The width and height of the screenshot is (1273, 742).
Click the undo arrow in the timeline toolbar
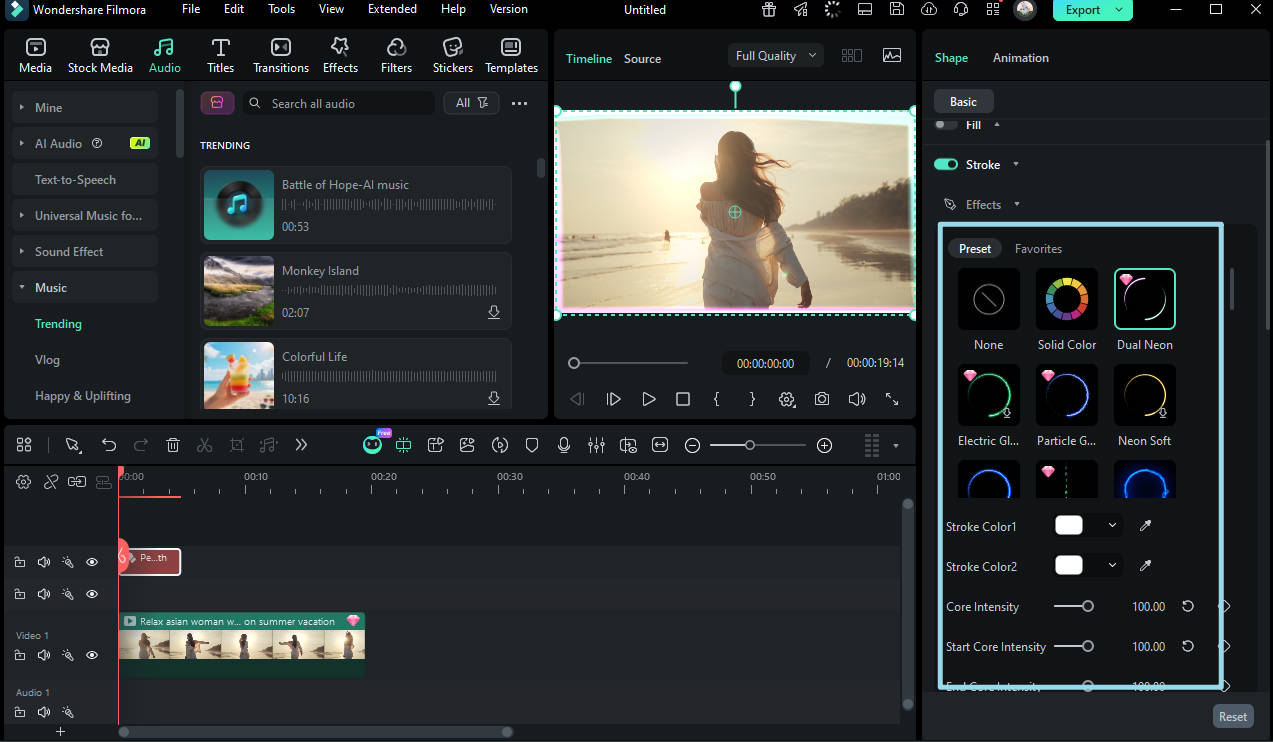click(x=109, y=446)
